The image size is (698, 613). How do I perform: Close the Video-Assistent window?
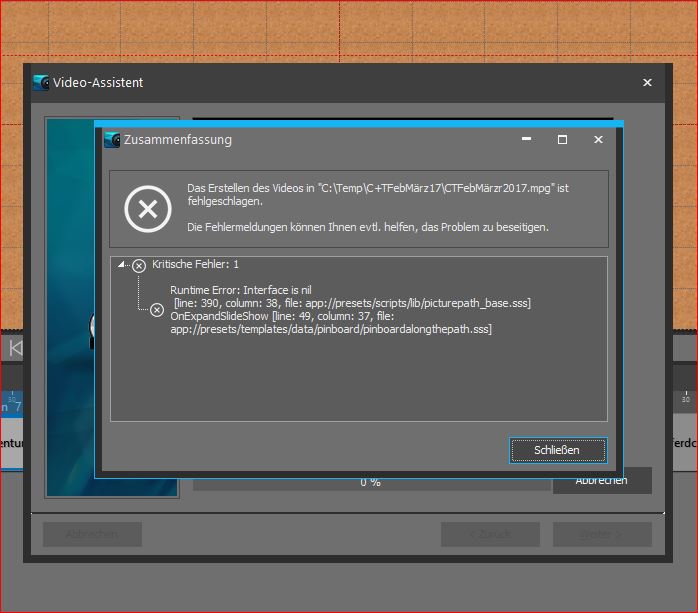click(647, 83)
